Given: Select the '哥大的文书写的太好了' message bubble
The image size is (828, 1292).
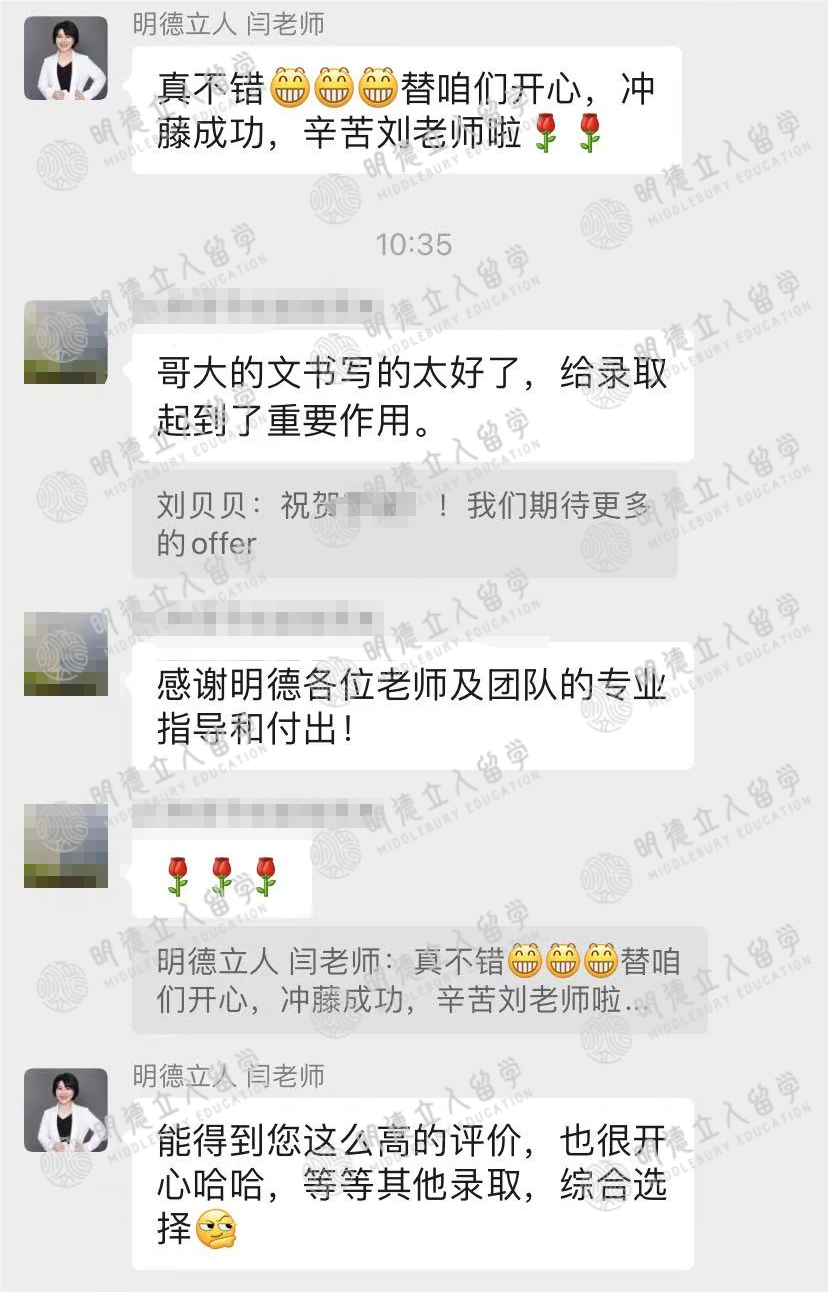Looking at the screenshot, I should pyautogui.click(x=413, y=396).
